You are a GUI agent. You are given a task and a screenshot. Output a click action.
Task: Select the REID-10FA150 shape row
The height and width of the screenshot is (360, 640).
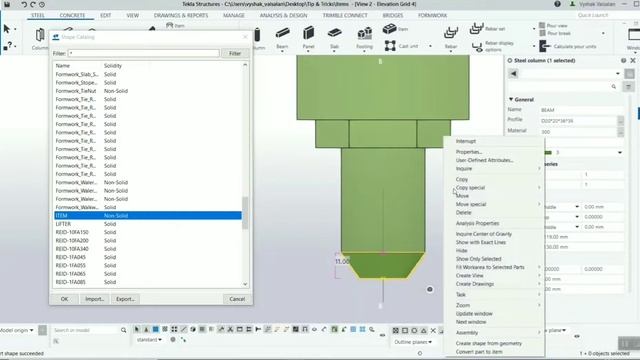point(148,232)
